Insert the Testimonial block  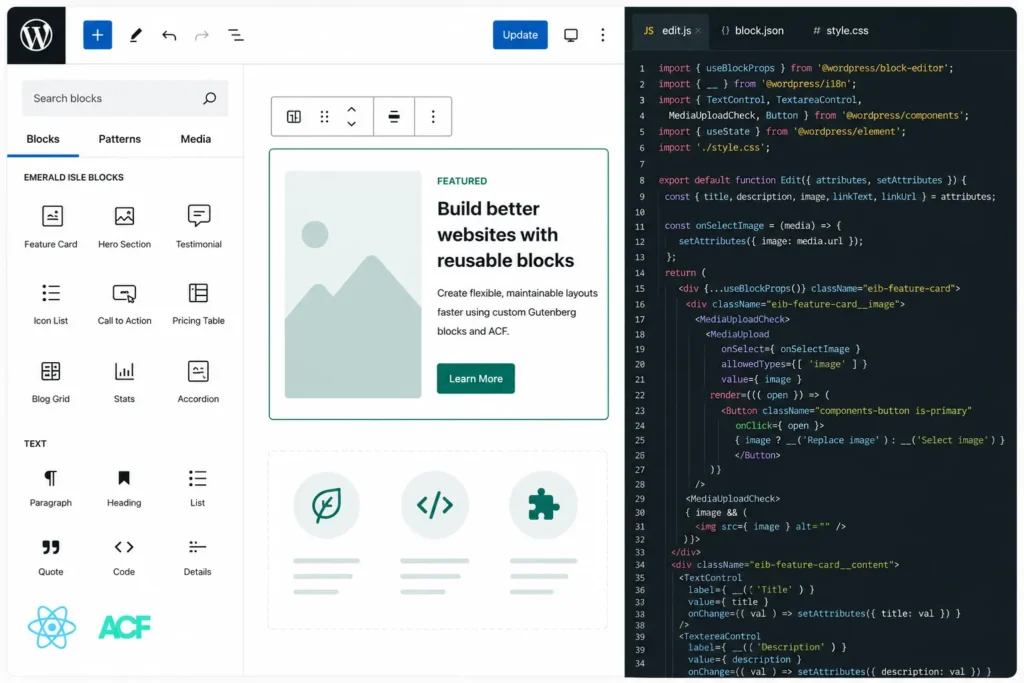(x=199, y=227)
